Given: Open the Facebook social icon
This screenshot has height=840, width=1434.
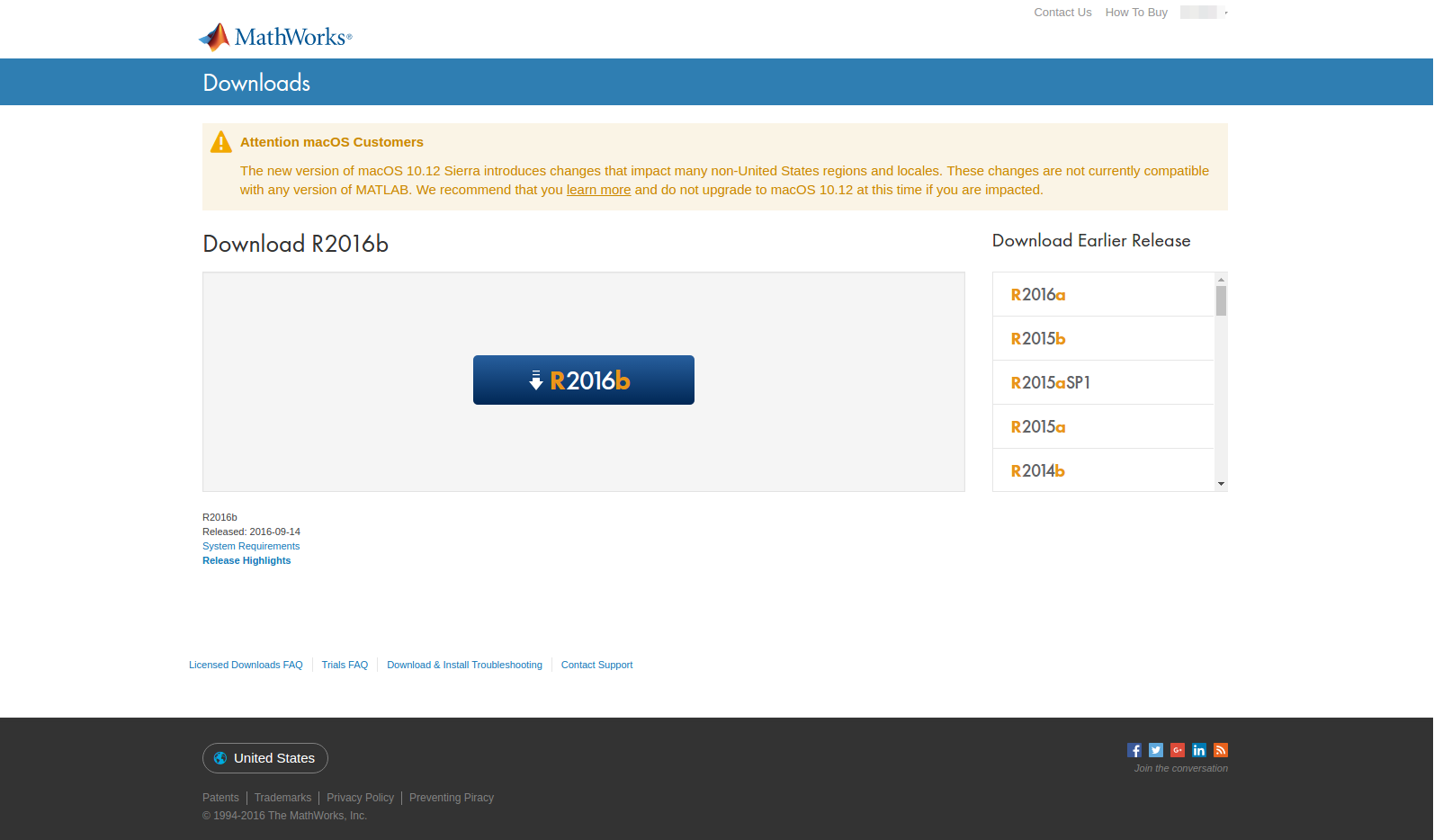Looking at the screenshot, I should 1134,750.
